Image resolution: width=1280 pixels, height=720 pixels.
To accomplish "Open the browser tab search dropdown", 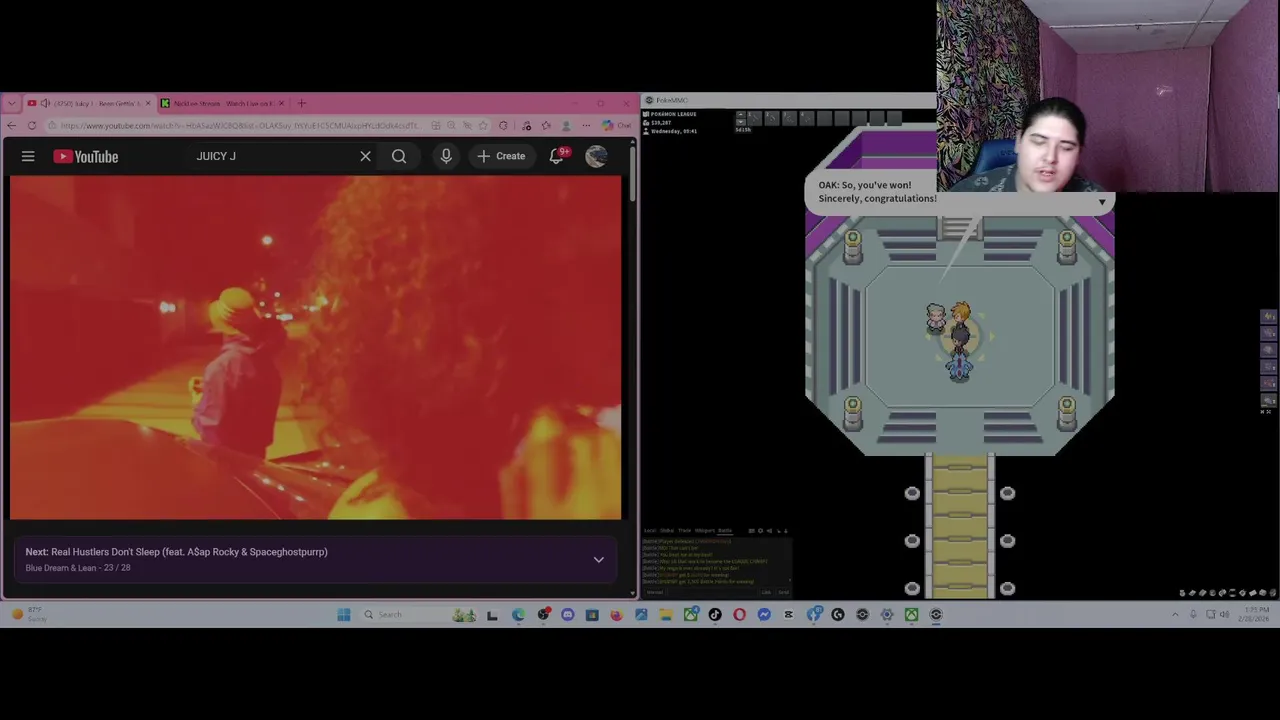I will (11, 103).
